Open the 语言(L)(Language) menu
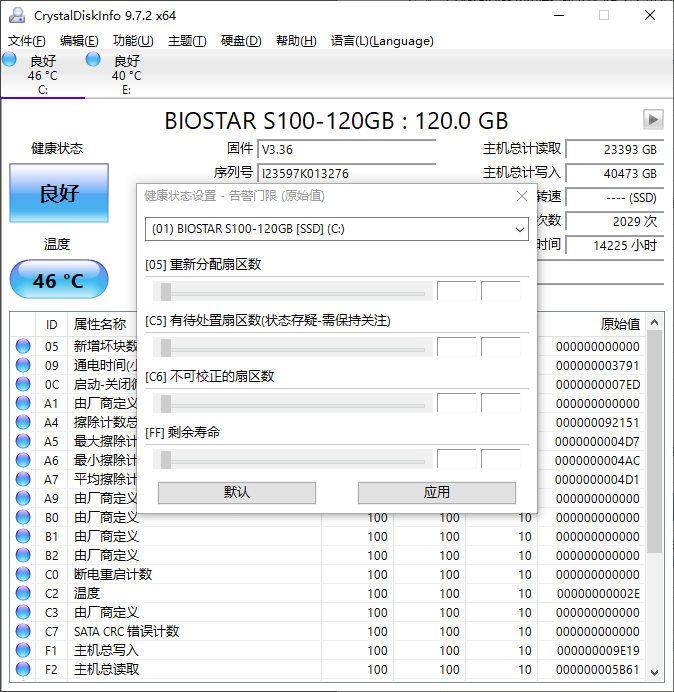Image resolution: width=674 pixels, height=692 pixels. (382, 41)
